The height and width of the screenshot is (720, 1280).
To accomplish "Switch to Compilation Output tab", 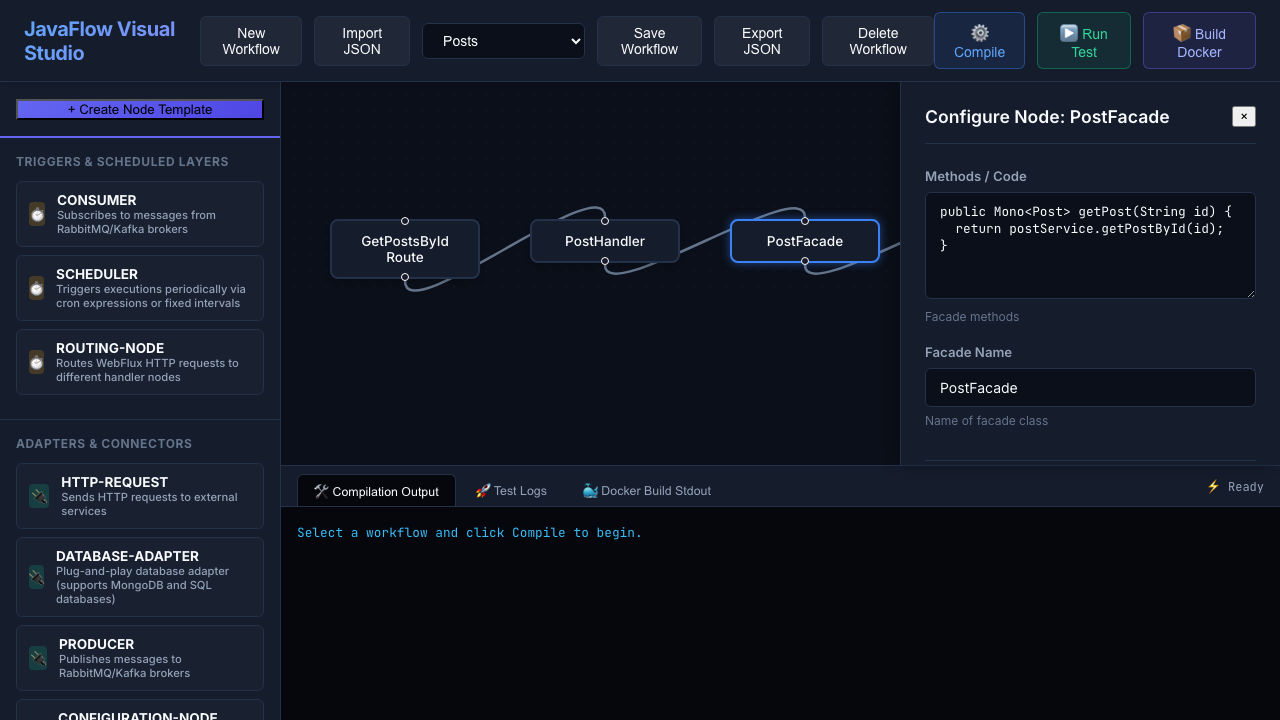I will coord(376,491).
